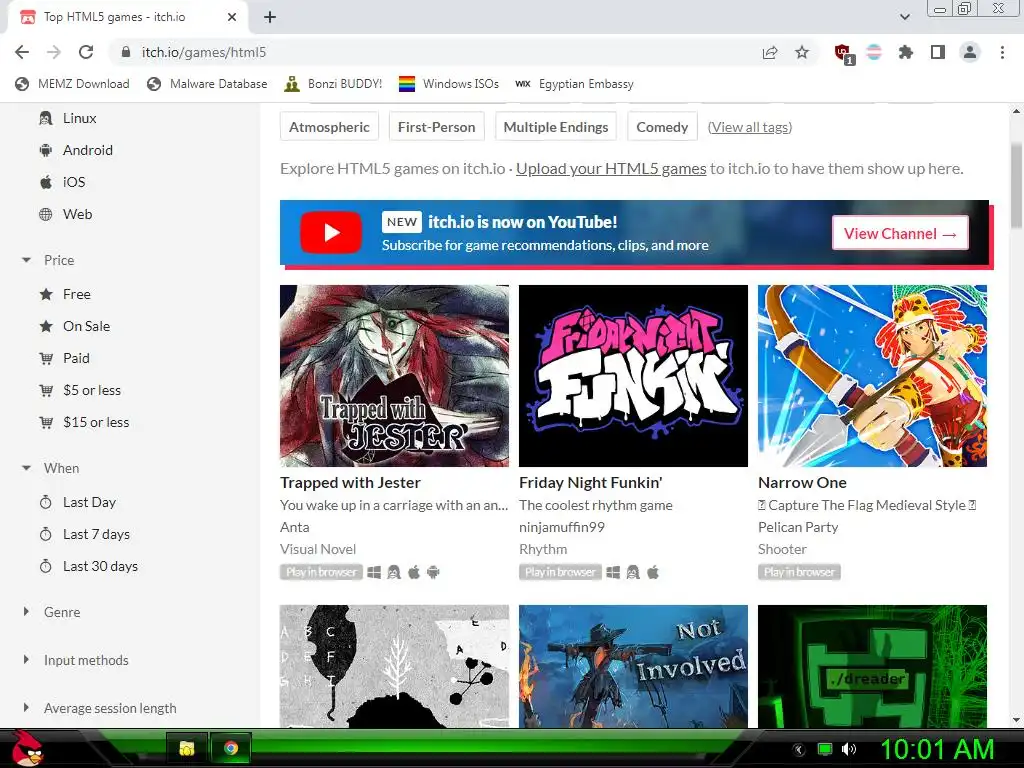Choose the $15 or less filter

(84, 422)
